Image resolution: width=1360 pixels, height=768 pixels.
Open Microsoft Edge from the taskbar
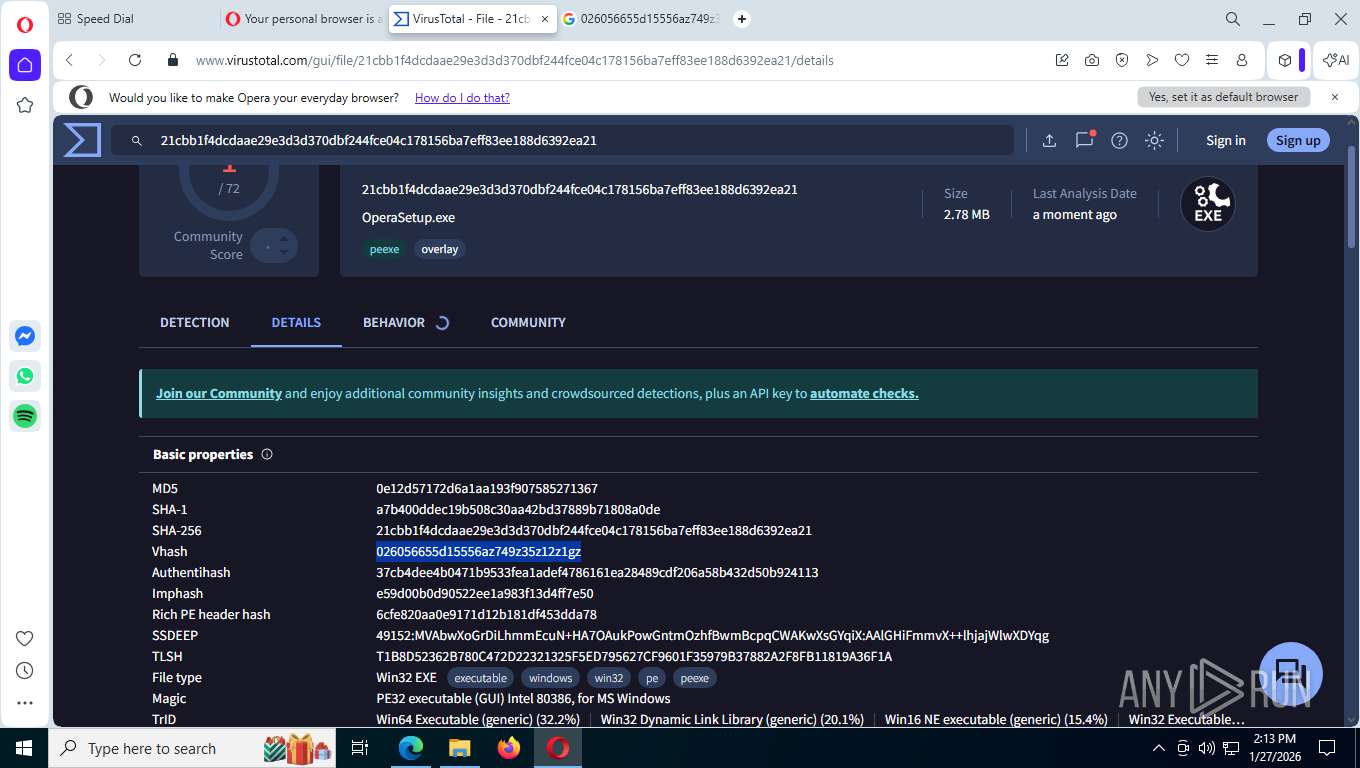[411, 748]
